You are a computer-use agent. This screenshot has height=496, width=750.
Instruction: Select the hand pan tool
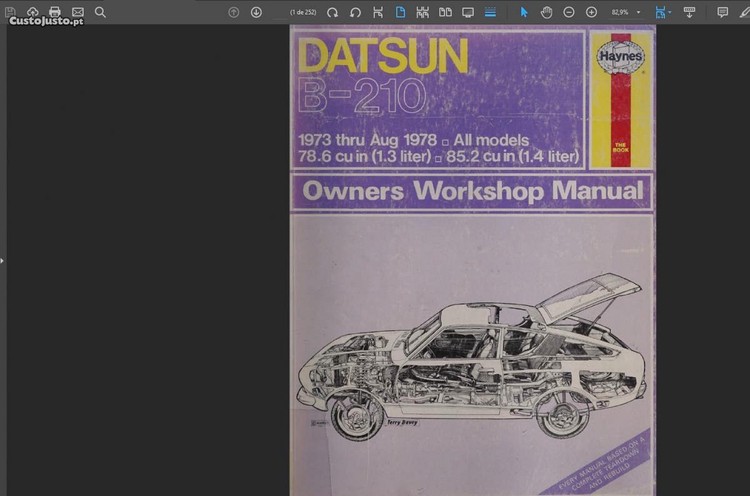coord(546,12)
